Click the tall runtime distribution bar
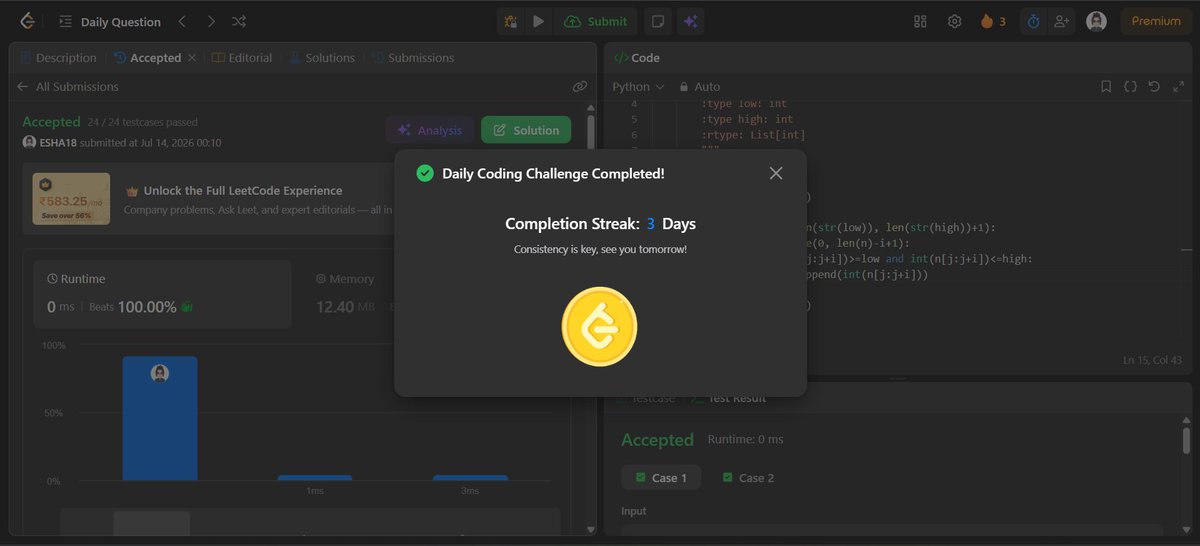Viewport: 1200px width, 546px height. tap(160, 418)
